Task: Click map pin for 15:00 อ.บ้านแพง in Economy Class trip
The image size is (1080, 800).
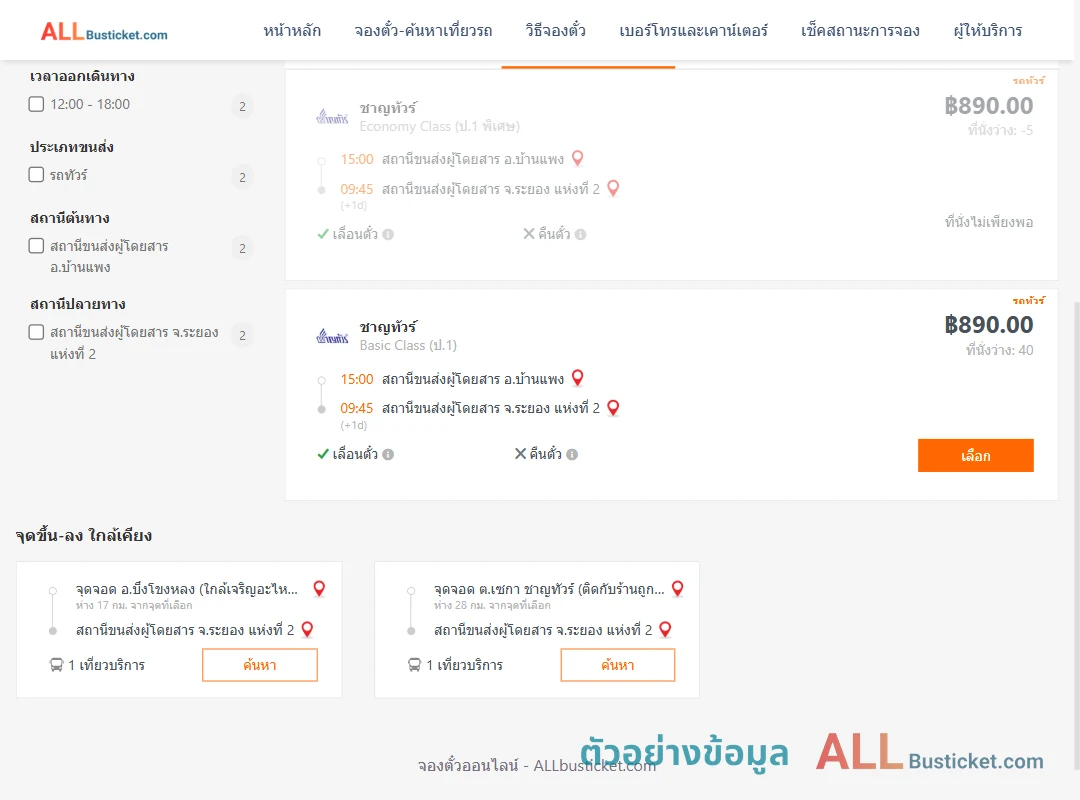Action: [578, 158]
